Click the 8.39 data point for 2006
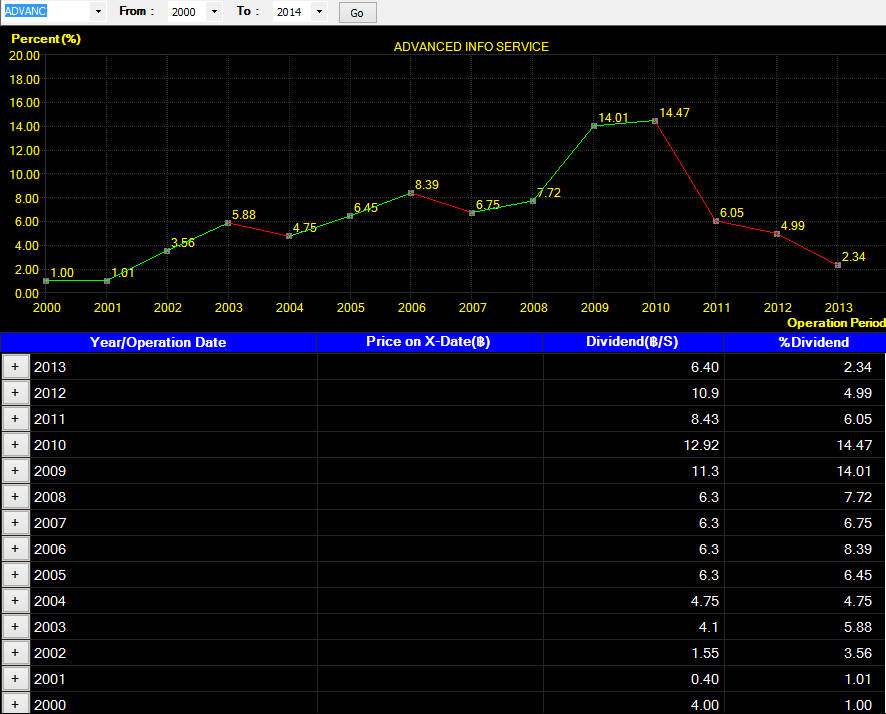 tap(411, 193)
